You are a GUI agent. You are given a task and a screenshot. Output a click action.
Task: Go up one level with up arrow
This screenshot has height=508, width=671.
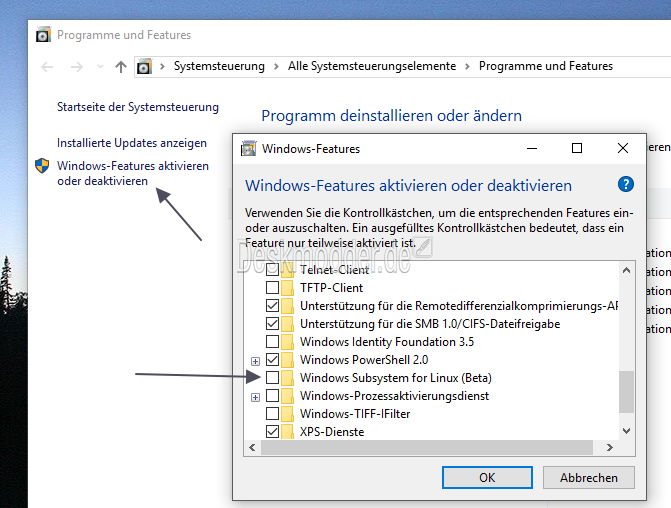tap(121, 67)
